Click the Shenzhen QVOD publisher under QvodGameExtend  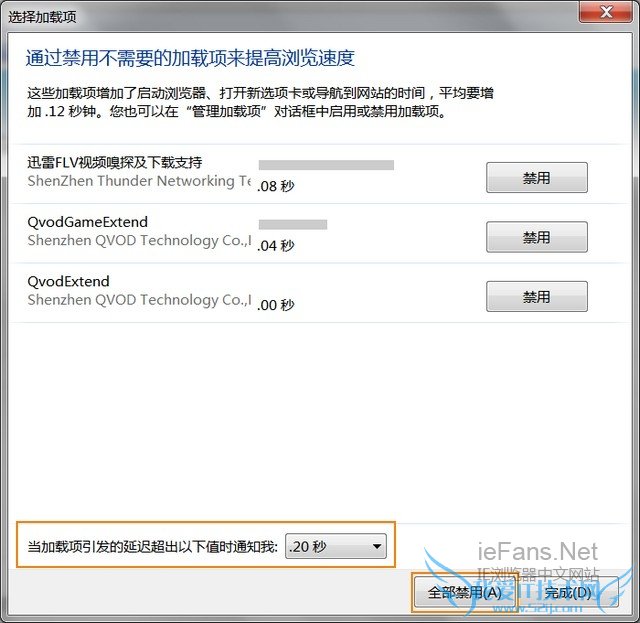(x=139, y=240)
